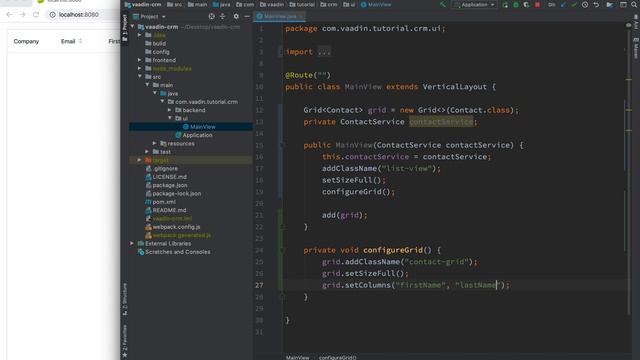Click the browser Reload icon
This screenshot has width=640, height=360.
pyautogui.click(x=36, y=14)
